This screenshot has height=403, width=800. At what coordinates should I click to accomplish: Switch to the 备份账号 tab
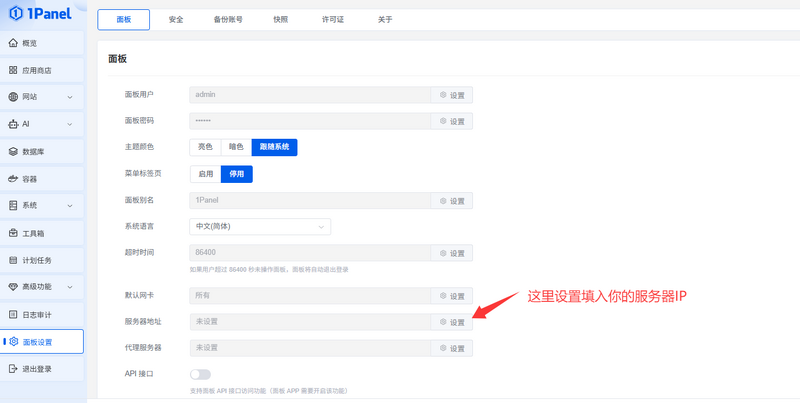227,20
